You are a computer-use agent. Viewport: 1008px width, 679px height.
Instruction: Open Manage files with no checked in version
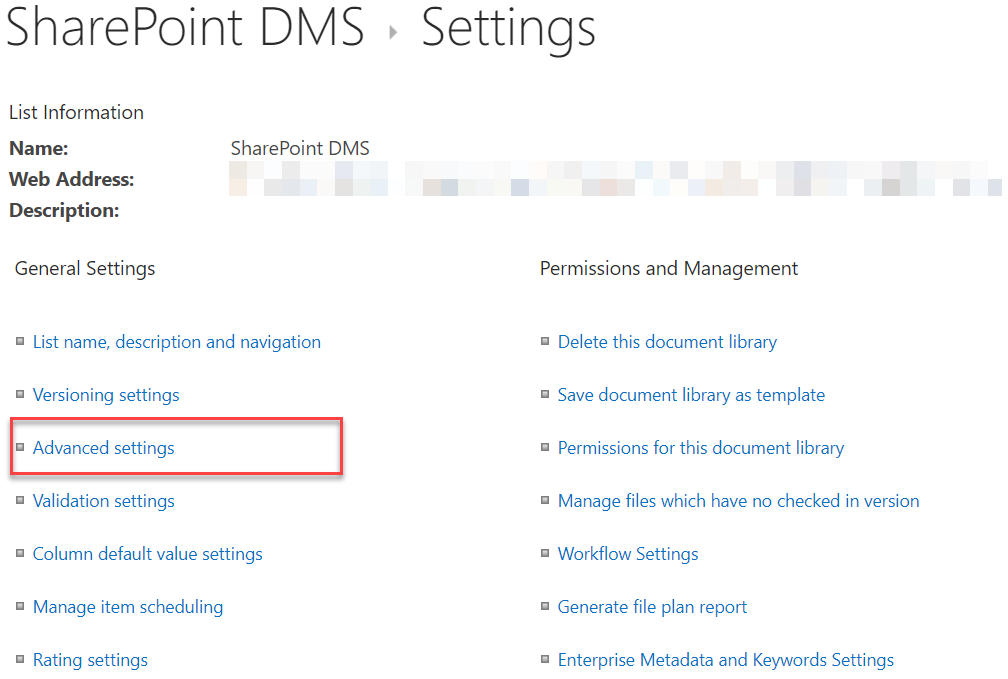coord(739,501)
